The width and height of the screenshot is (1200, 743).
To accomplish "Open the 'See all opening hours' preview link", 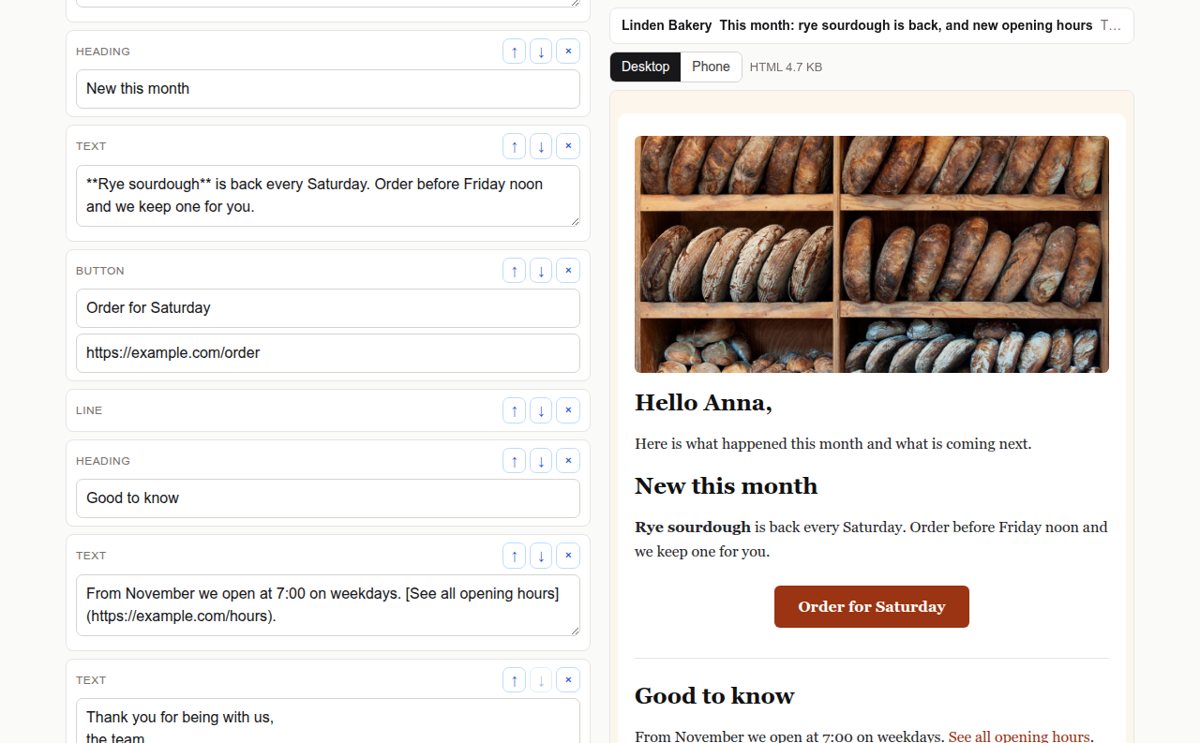I will coord(1019,737).
